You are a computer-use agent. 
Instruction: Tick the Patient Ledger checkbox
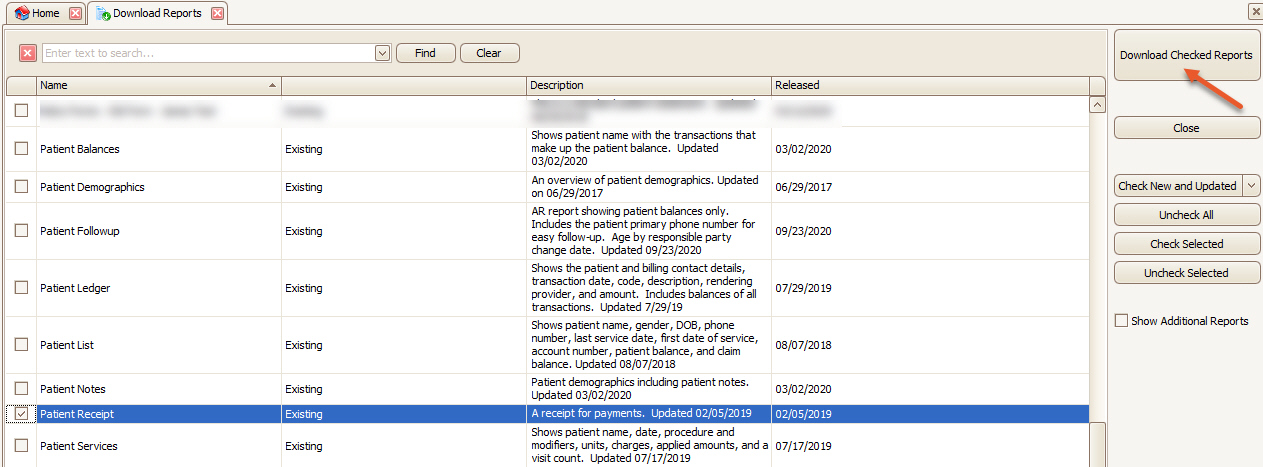21,288
